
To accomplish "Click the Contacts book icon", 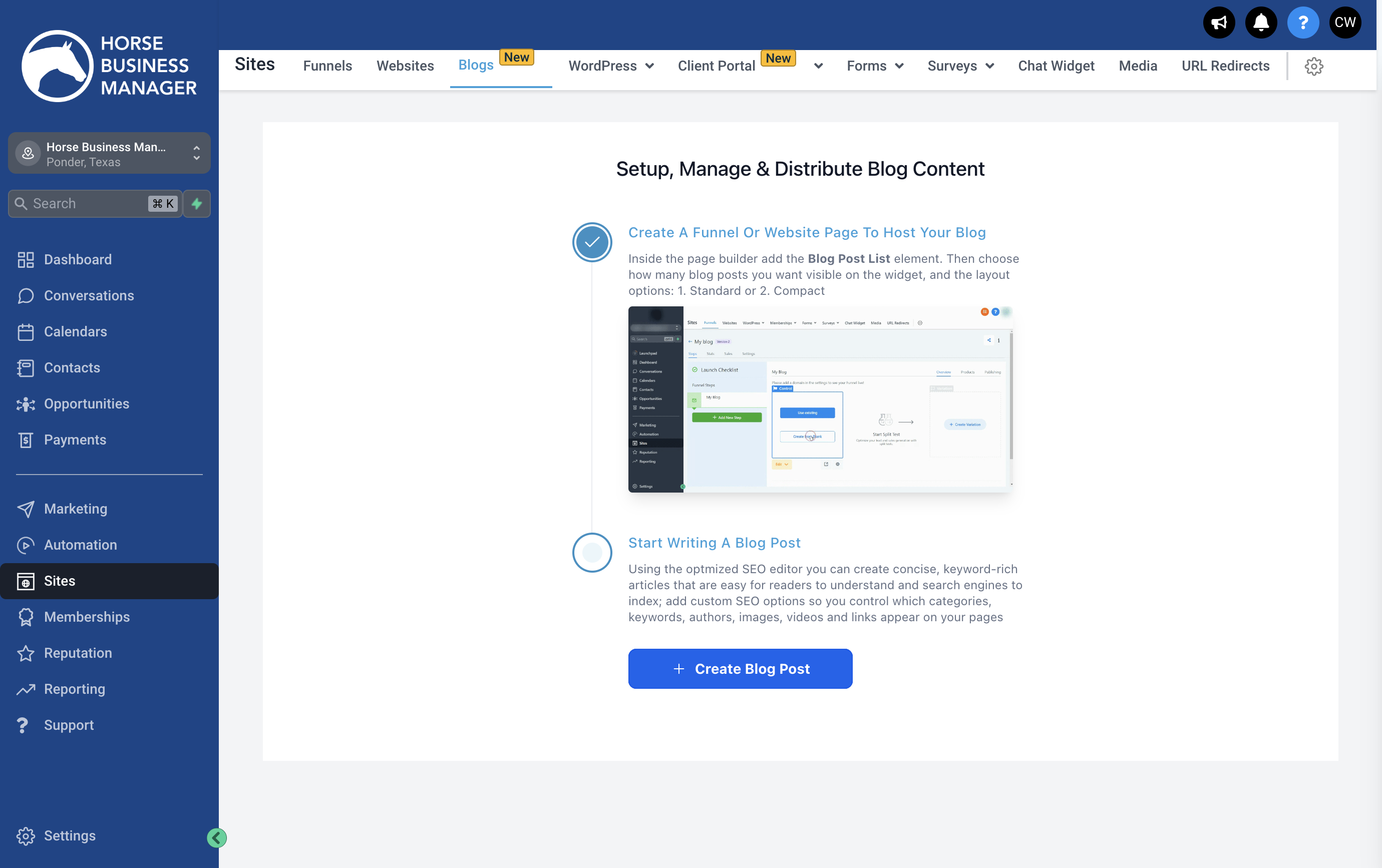I will click(x=26, y=368).
